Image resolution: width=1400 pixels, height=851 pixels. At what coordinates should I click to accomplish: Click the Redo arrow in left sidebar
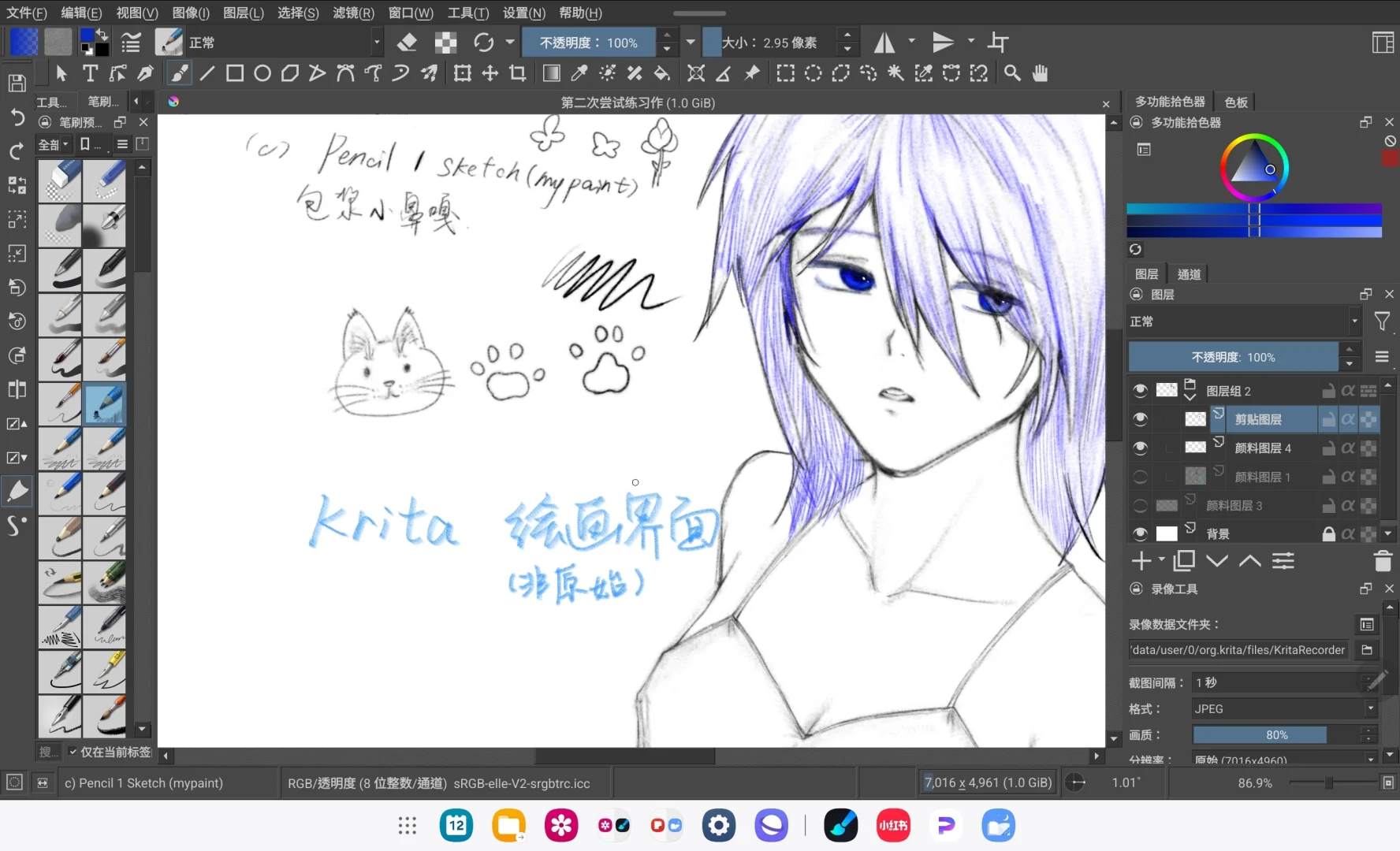17,151
